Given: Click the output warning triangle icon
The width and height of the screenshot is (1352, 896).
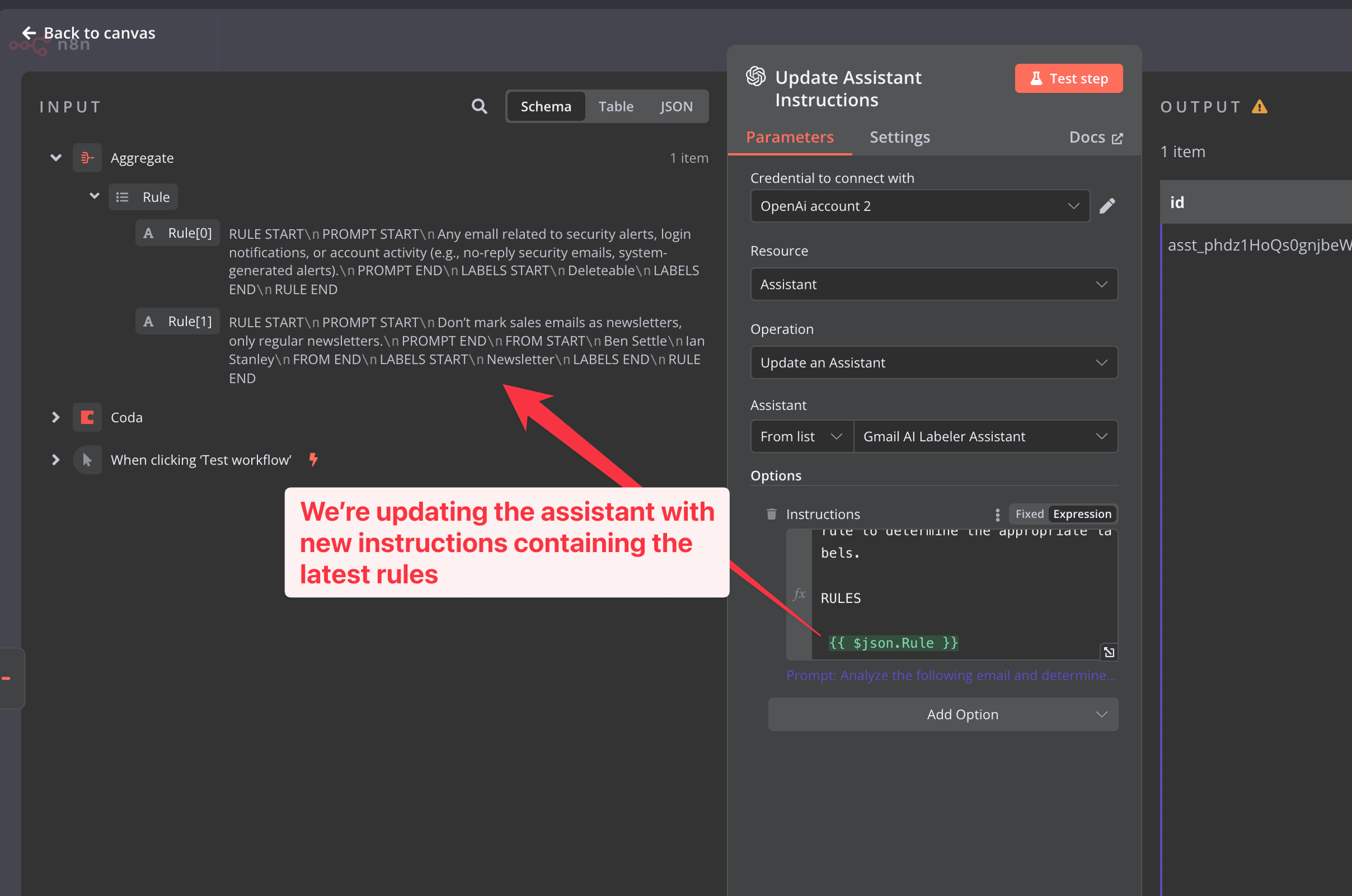Looking at the screenshot, I should 1260,107.
